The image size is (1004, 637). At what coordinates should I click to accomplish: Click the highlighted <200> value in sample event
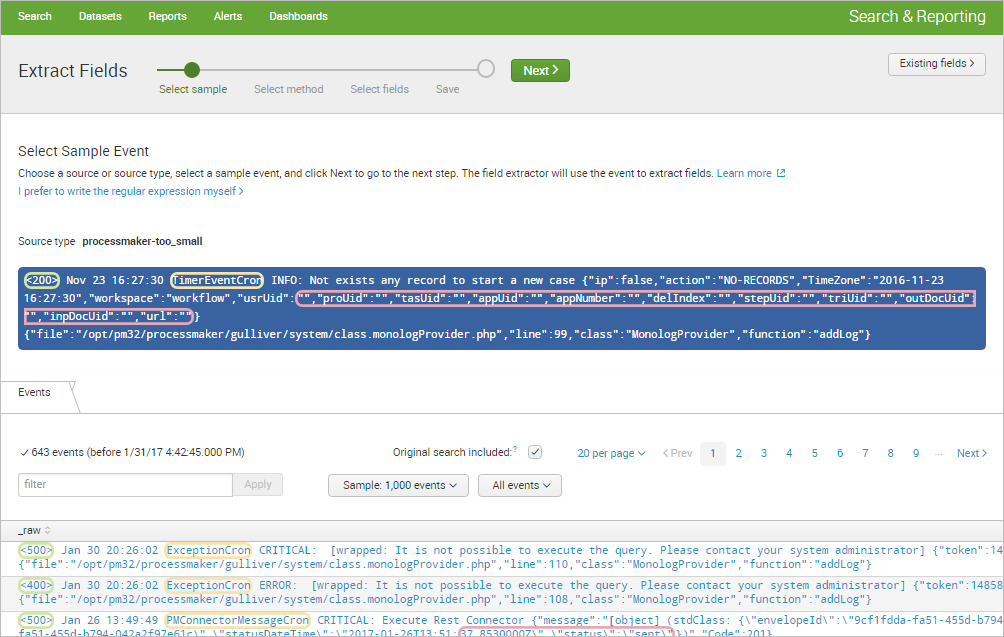coord(42,281)
